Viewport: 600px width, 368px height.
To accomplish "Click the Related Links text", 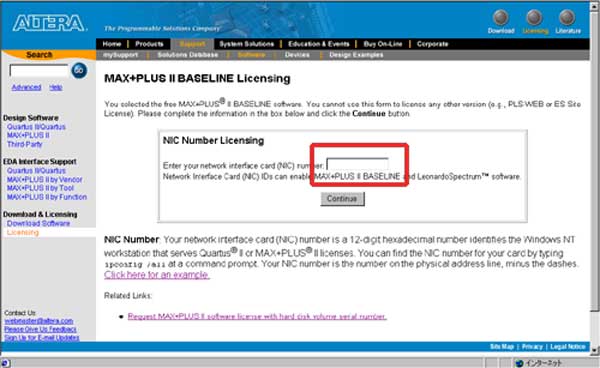I will tap(128, 296).
